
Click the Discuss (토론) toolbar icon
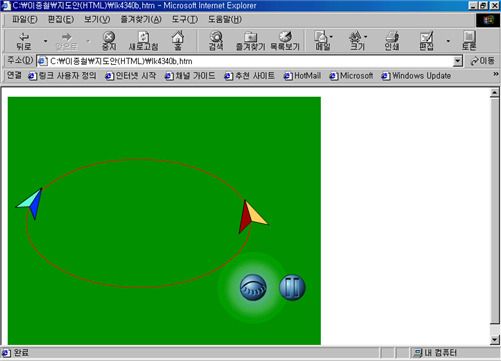pos(469,41)
